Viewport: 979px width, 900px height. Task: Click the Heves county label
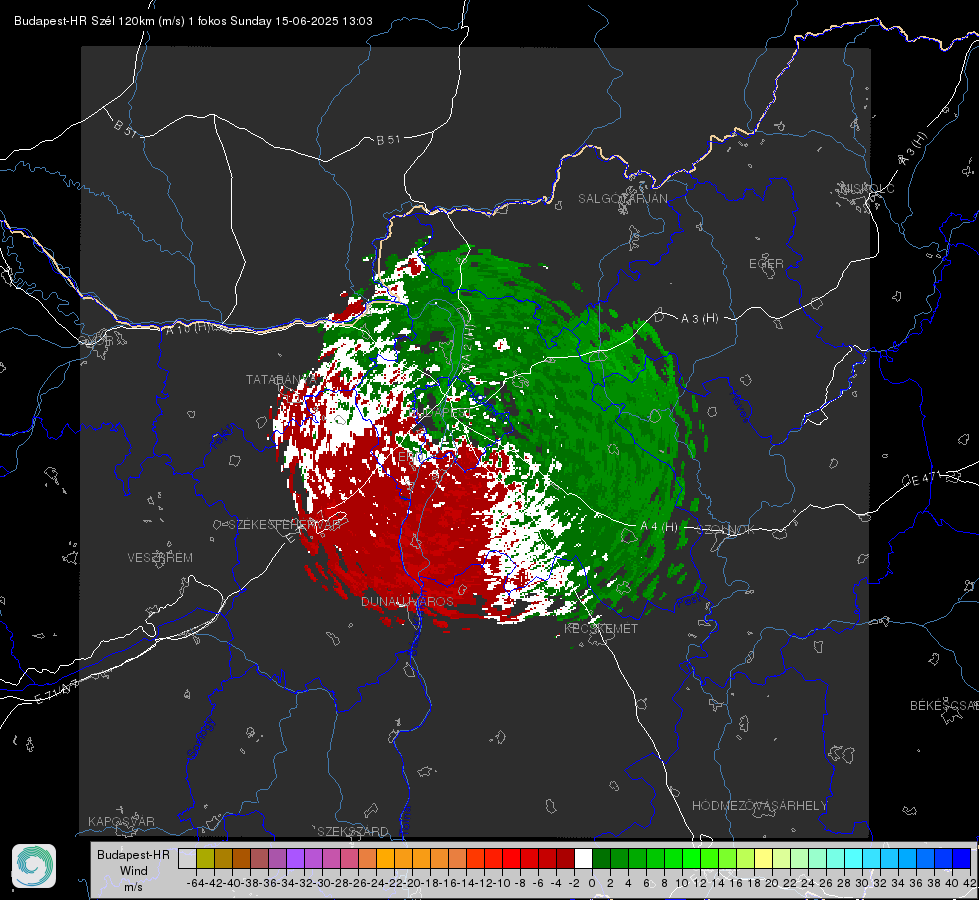coord(739,407)
